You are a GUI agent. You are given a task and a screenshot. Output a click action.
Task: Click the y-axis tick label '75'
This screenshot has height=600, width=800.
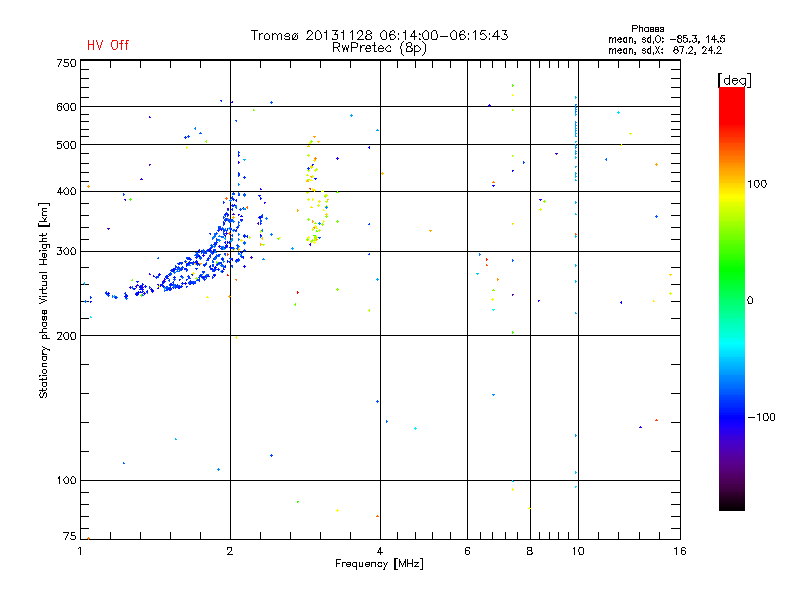tap(70, 536)
